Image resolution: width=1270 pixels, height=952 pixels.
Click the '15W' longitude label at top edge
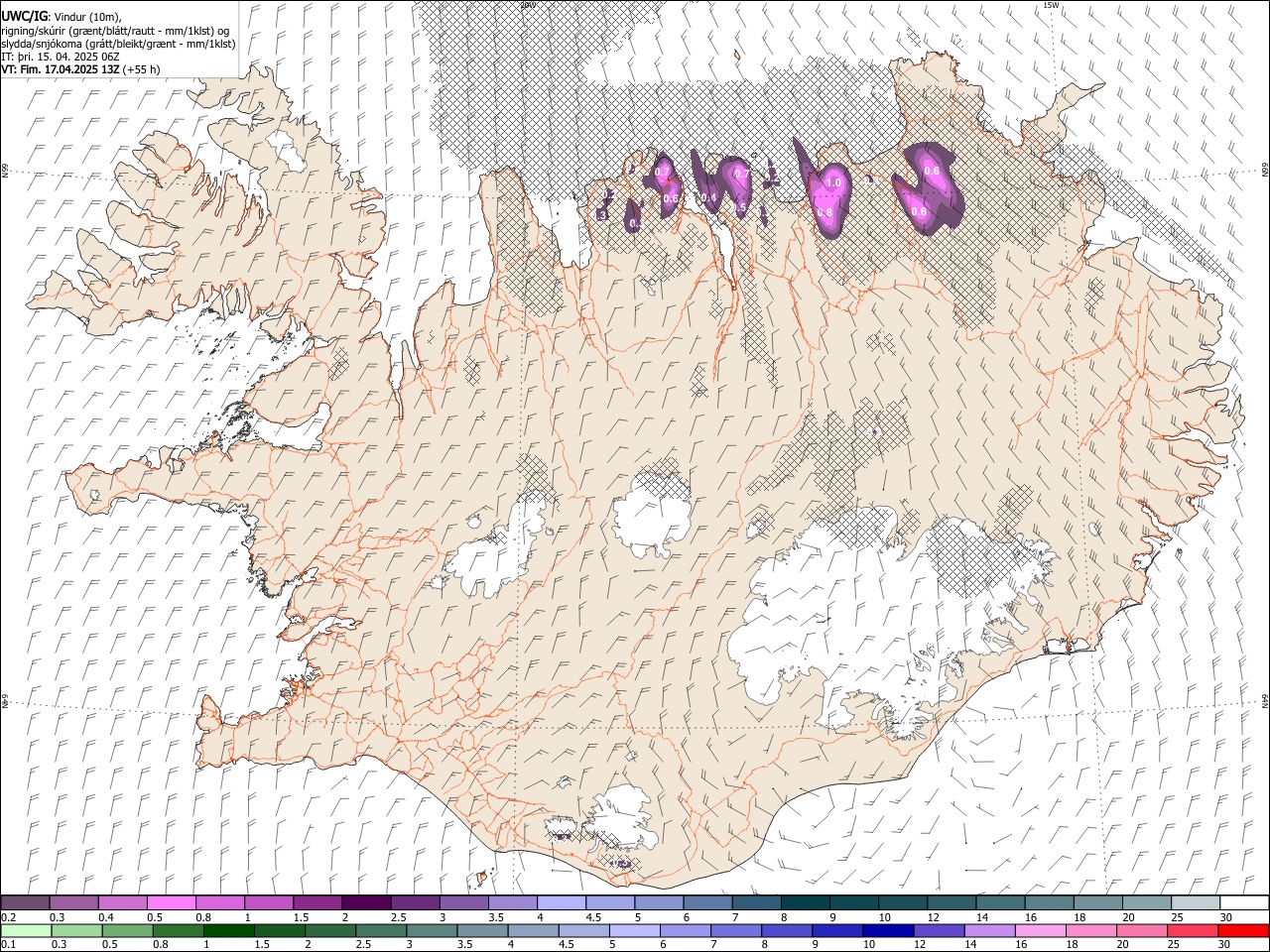(1052, 5)
